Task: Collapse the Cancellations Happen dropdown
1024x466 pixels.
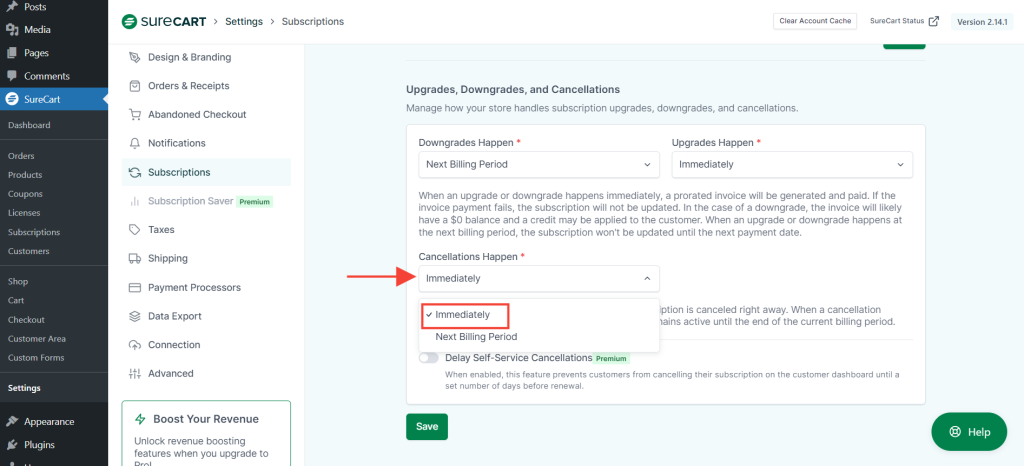Action: pos(538,278)
